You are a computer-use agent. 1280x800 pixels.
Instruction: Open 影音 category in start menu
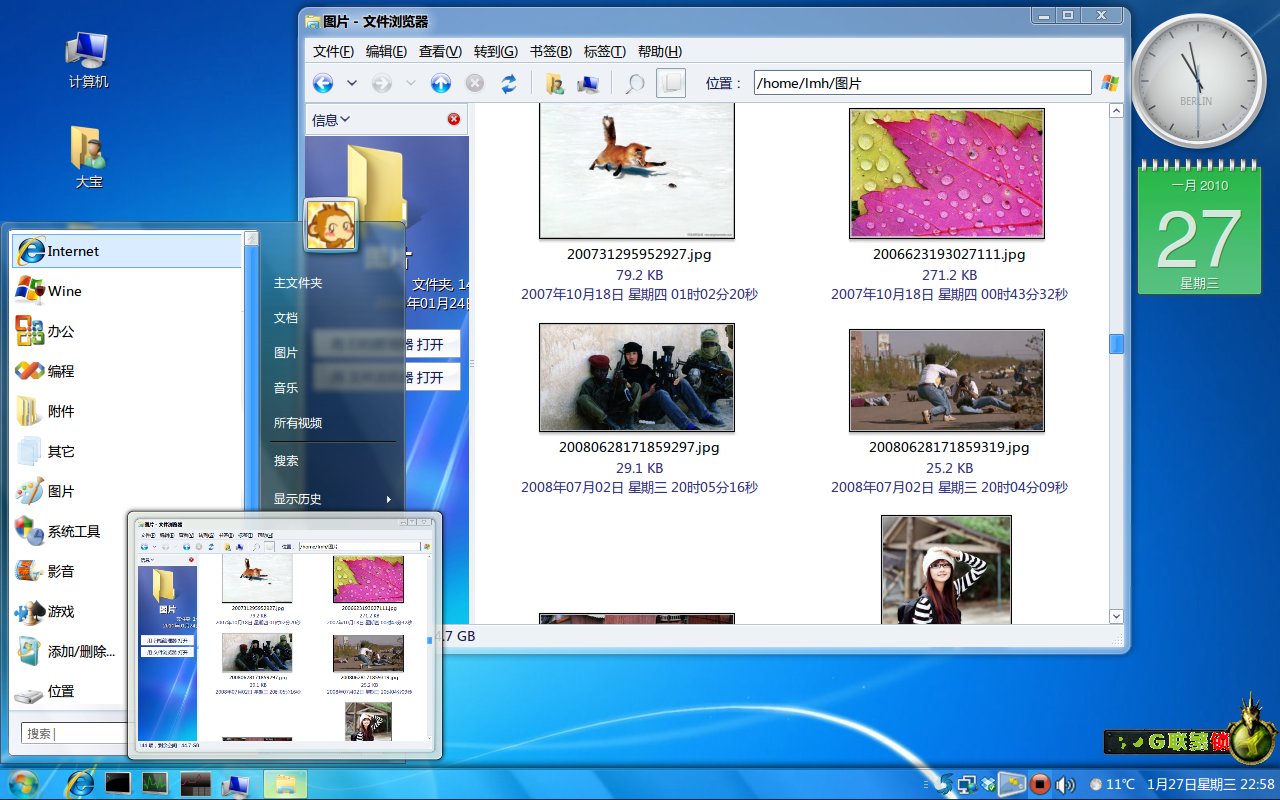pos(72,571)
